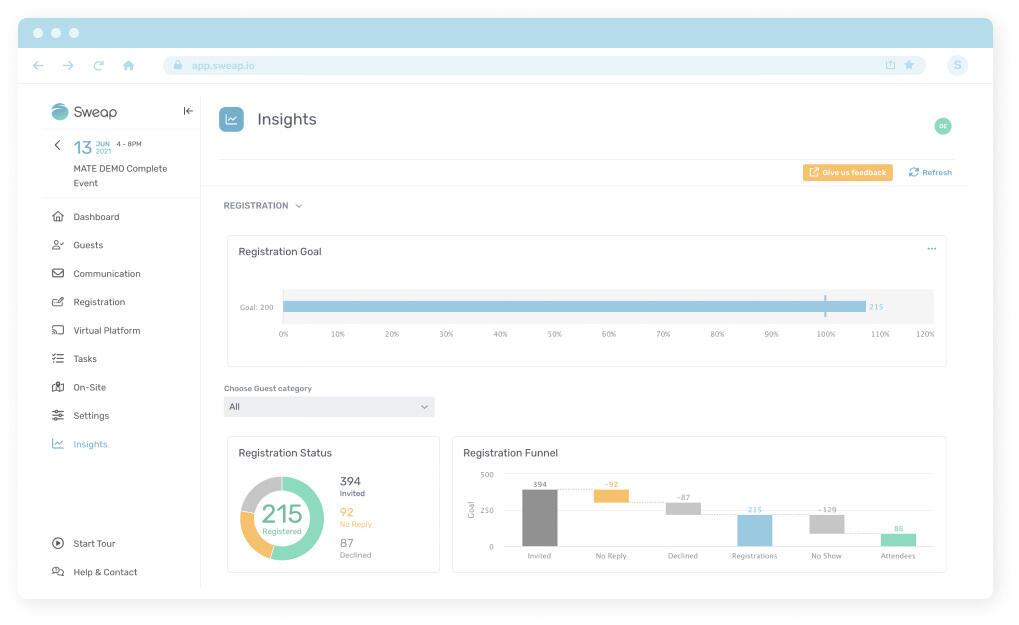Open Registration Goal three-dot options menu

coord(931,249)
